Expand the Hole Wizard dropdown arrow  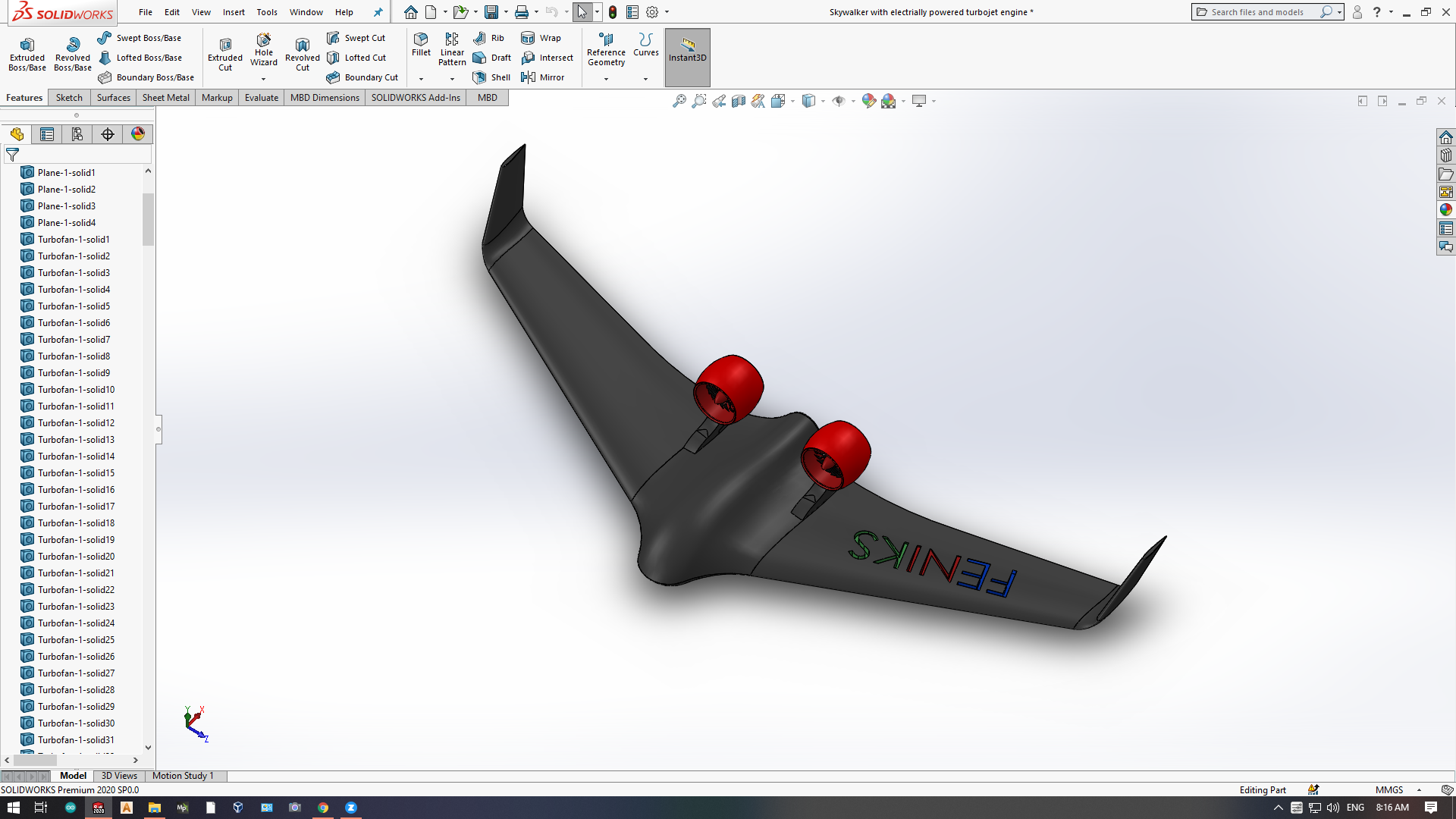[264, 79]
